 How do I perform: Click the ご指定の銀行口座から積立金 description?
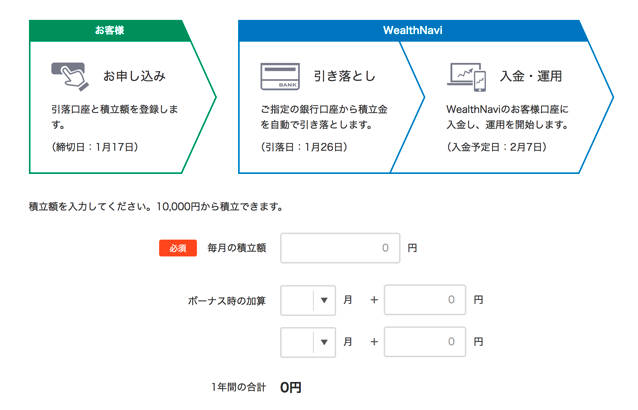click(x=324, y=117)
